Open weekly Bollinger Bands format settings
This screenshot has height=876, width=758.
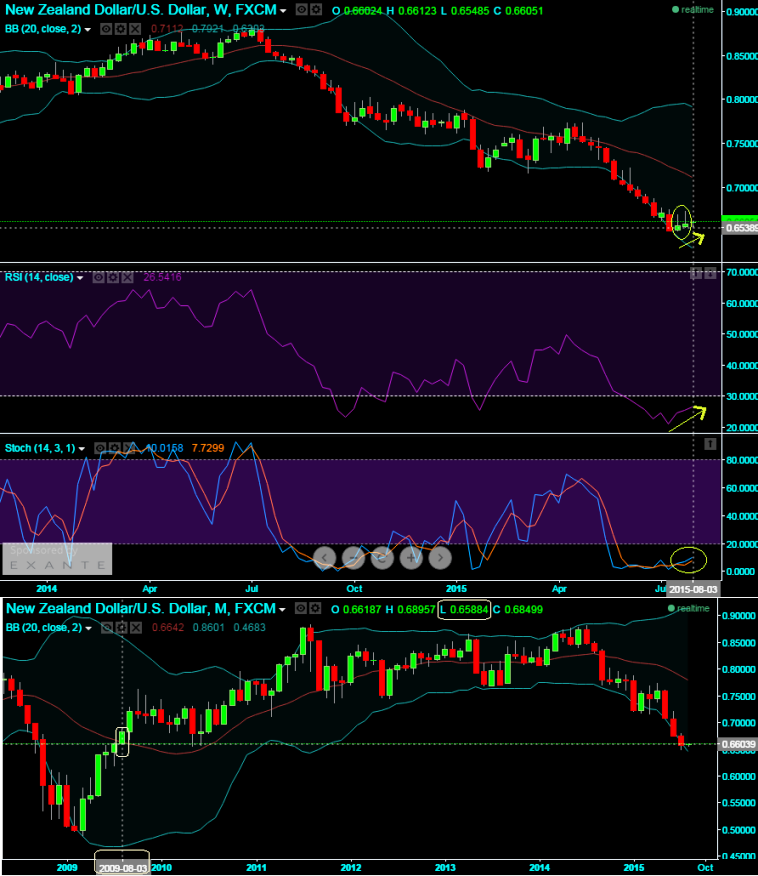click(x=120, y=29)
